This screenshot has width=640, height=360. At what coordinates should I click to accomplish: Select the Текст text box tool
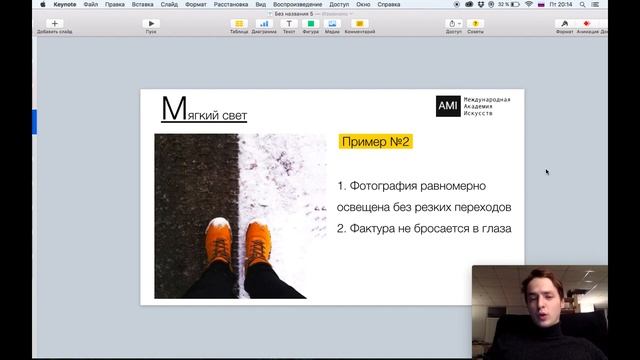[289, 24]
